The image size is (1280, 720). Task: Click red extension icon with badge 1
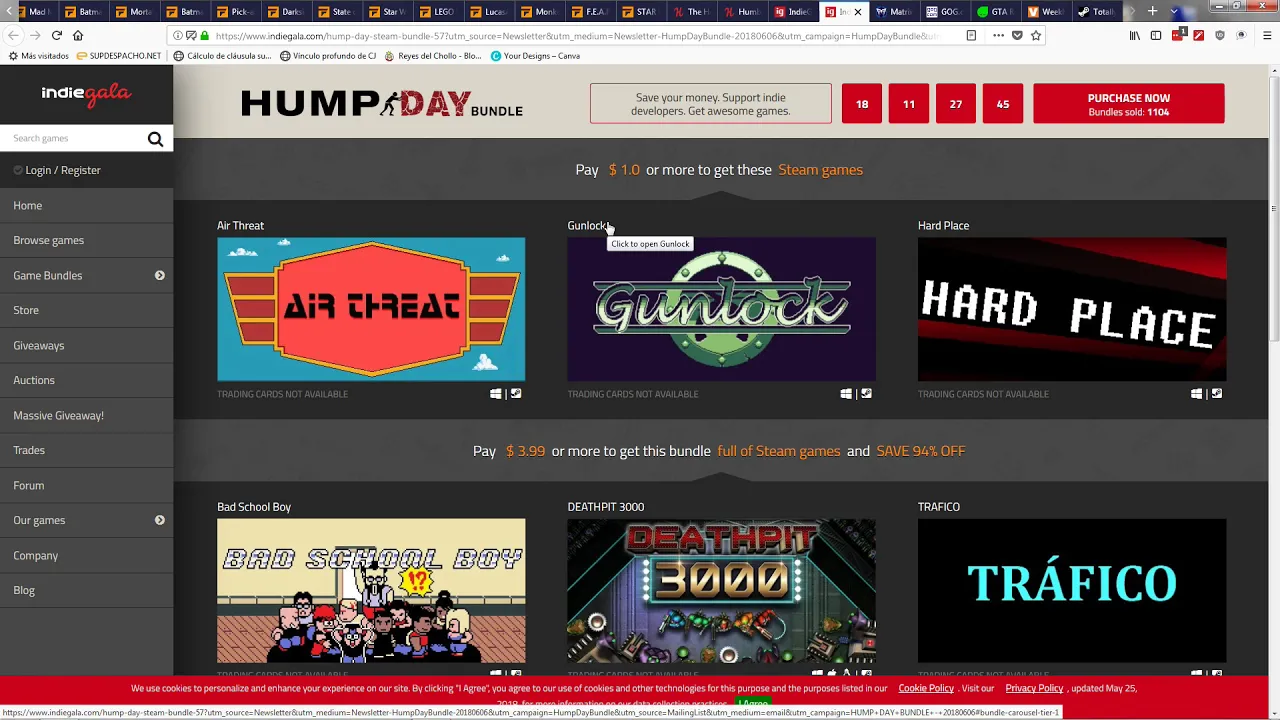point(1178,35)
